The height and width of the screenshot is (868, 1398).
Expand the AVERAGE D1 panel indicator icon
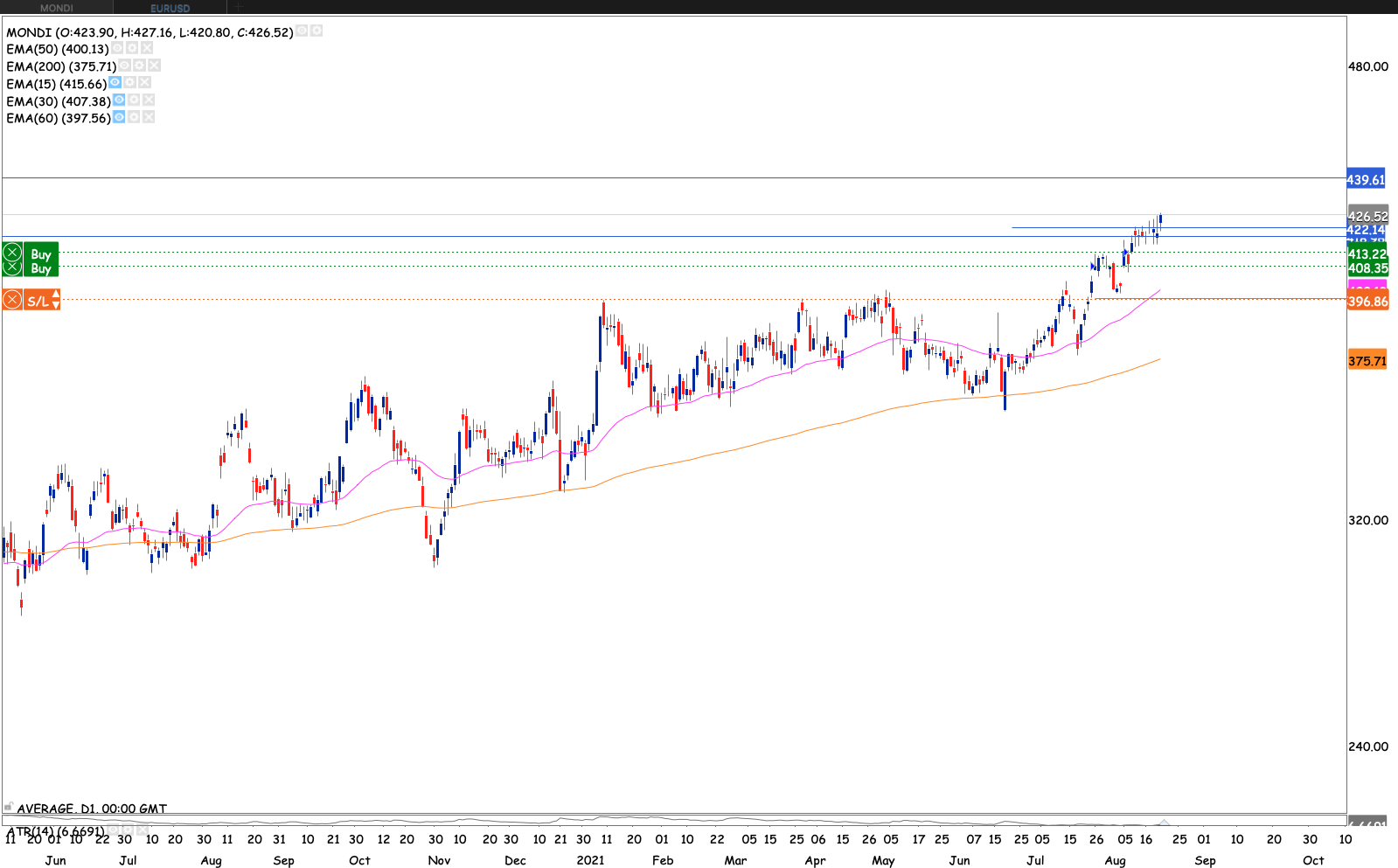[9, 807]
